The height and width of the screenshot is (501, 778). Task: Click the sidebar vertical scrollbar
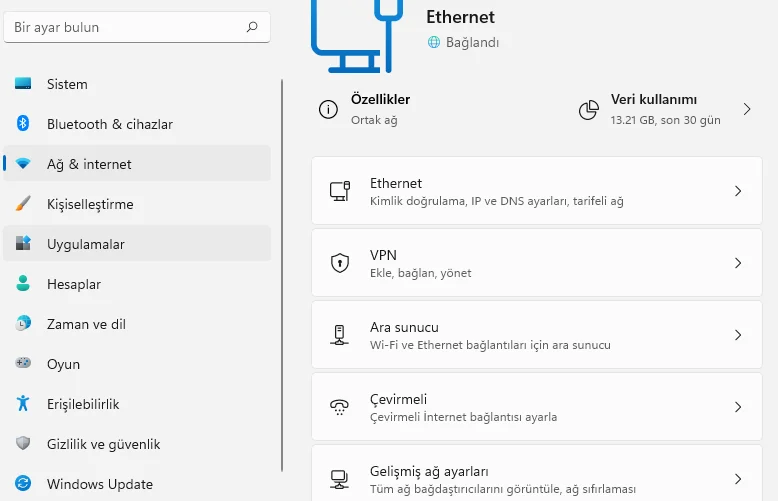point(282,275)
